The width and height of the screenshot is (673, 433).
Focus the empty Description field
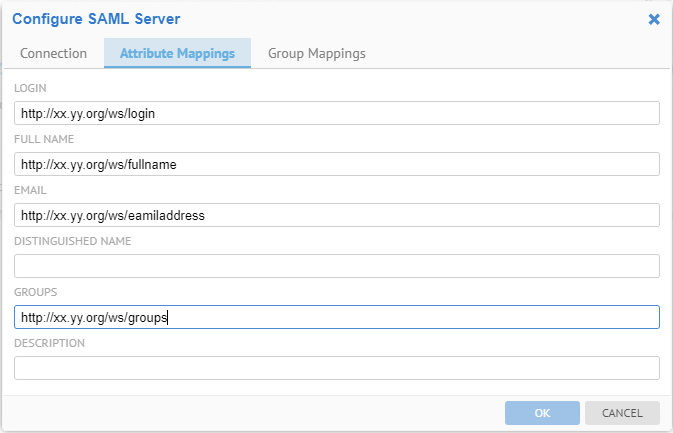(337, 368)
